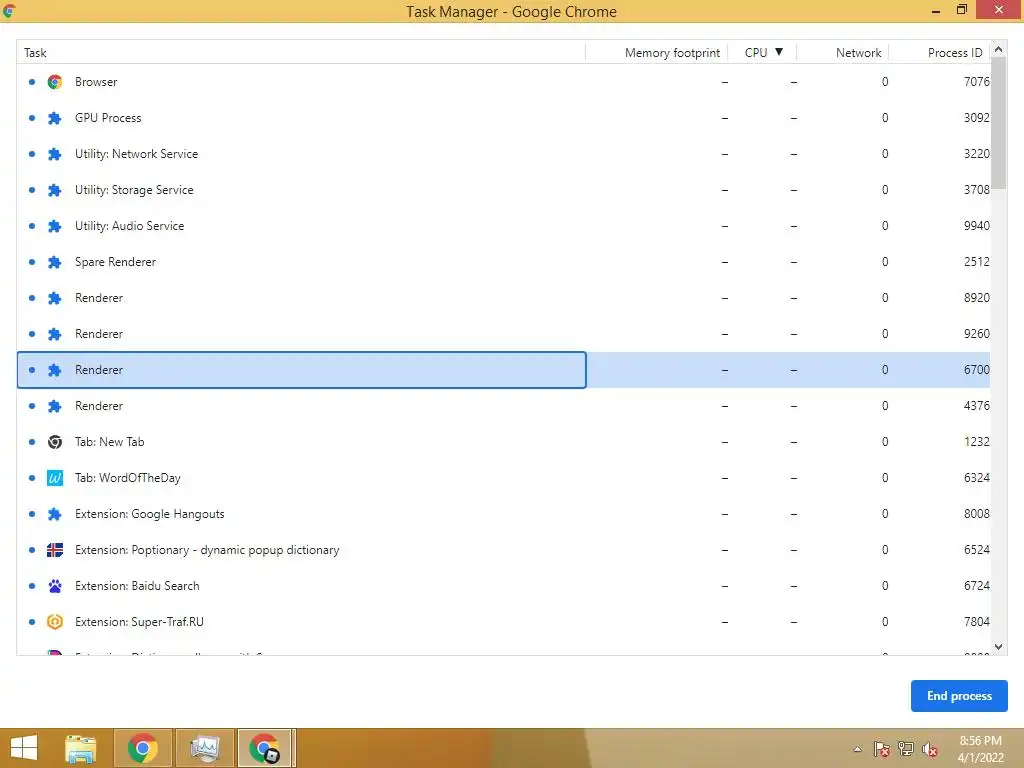
Task: Click the taskbar clock showing 8:56 PM
Action: click(x=980, y=749)
